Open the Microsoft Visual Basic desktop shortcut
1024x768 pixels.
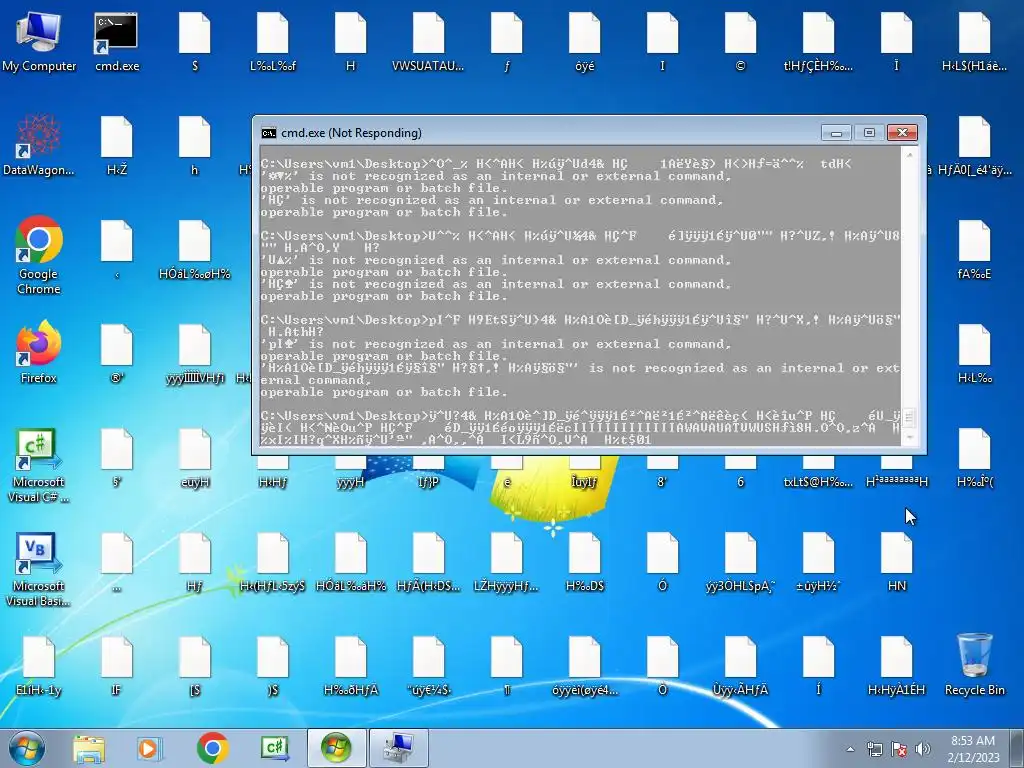39,569
